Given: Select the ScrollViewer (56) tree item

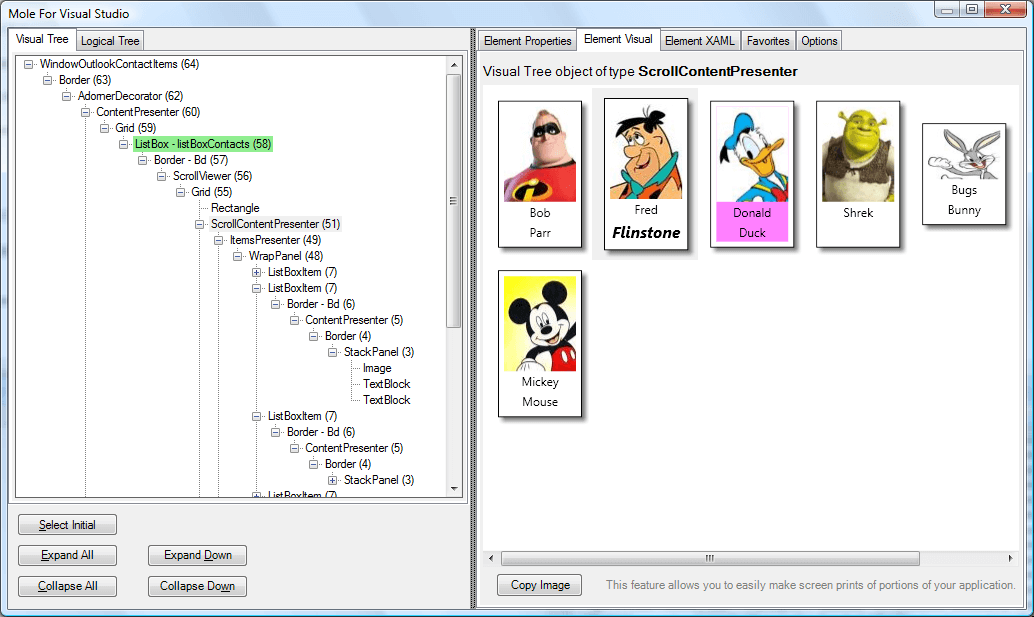Looking at the screenshot, I should [x=212, y=176].
